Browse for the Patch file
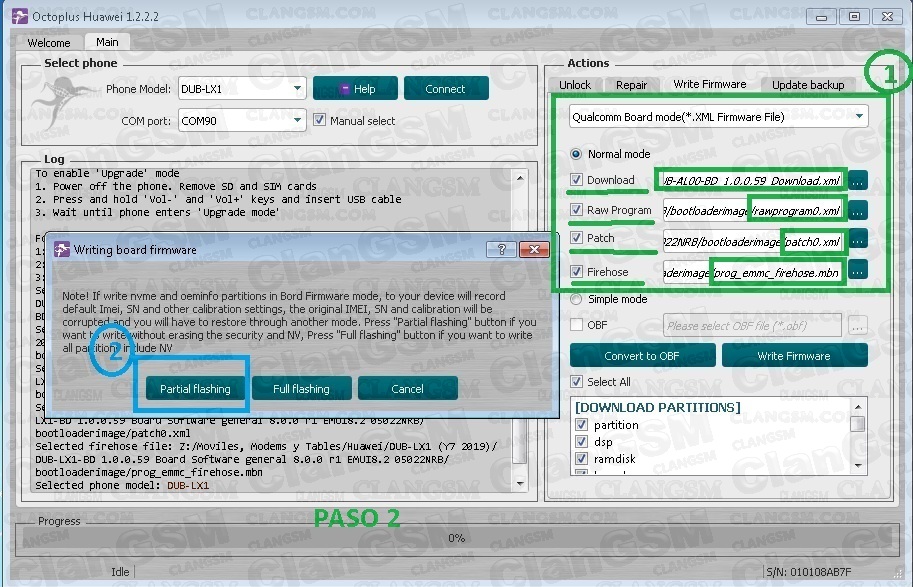Image resolution: width=913 pixels, height=587 pixels. [858, 239]
